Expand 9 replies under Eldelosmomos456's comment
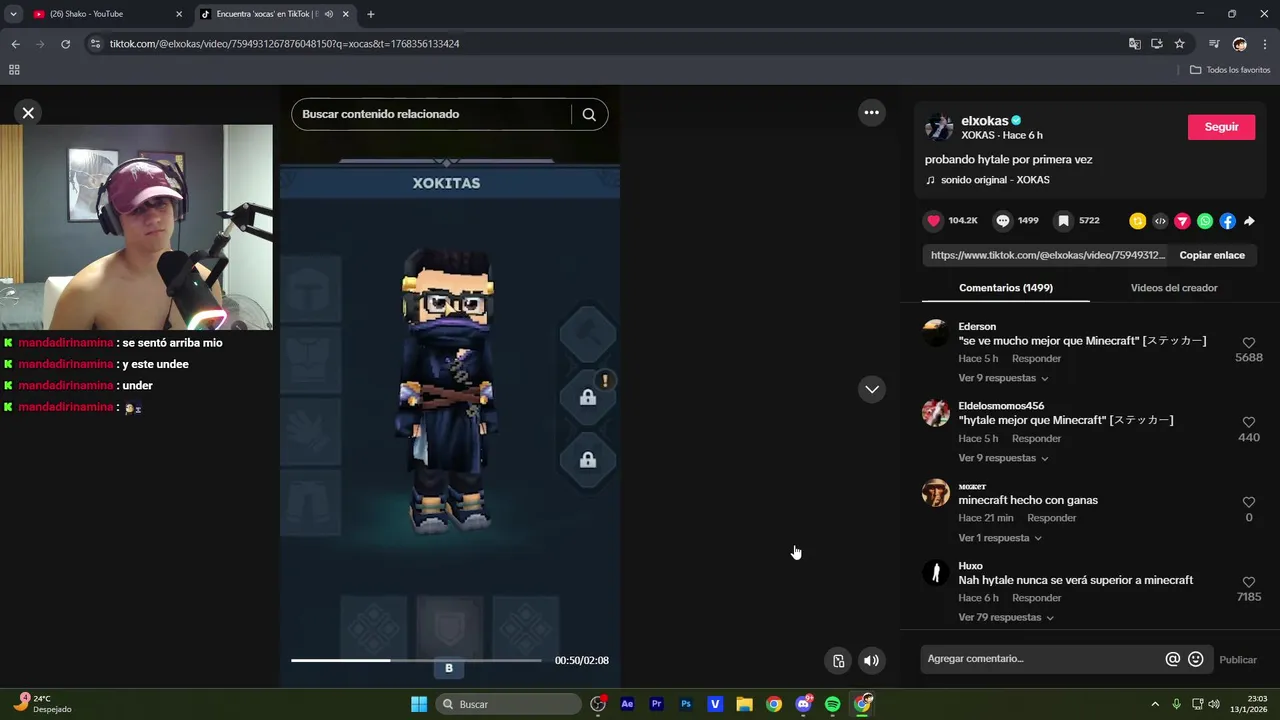This screenshot has height=720, width=1280. (x=1003, y=458)
